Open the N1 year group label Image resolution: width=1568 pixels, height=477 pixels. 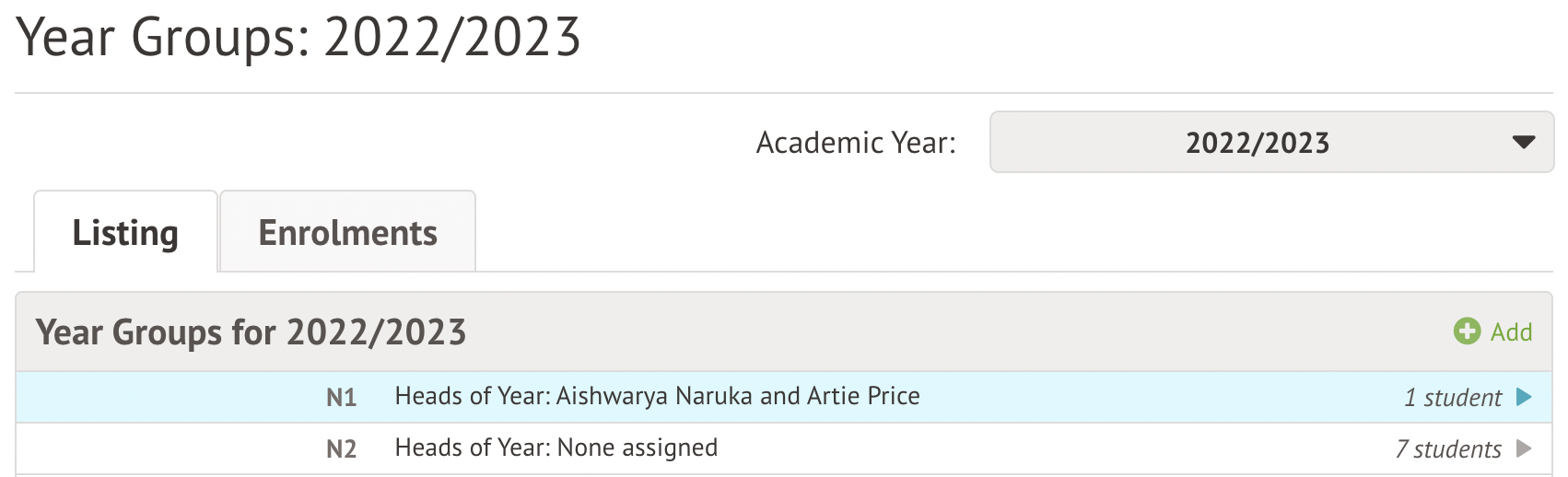pyautogui.click(x=341, y=397)
